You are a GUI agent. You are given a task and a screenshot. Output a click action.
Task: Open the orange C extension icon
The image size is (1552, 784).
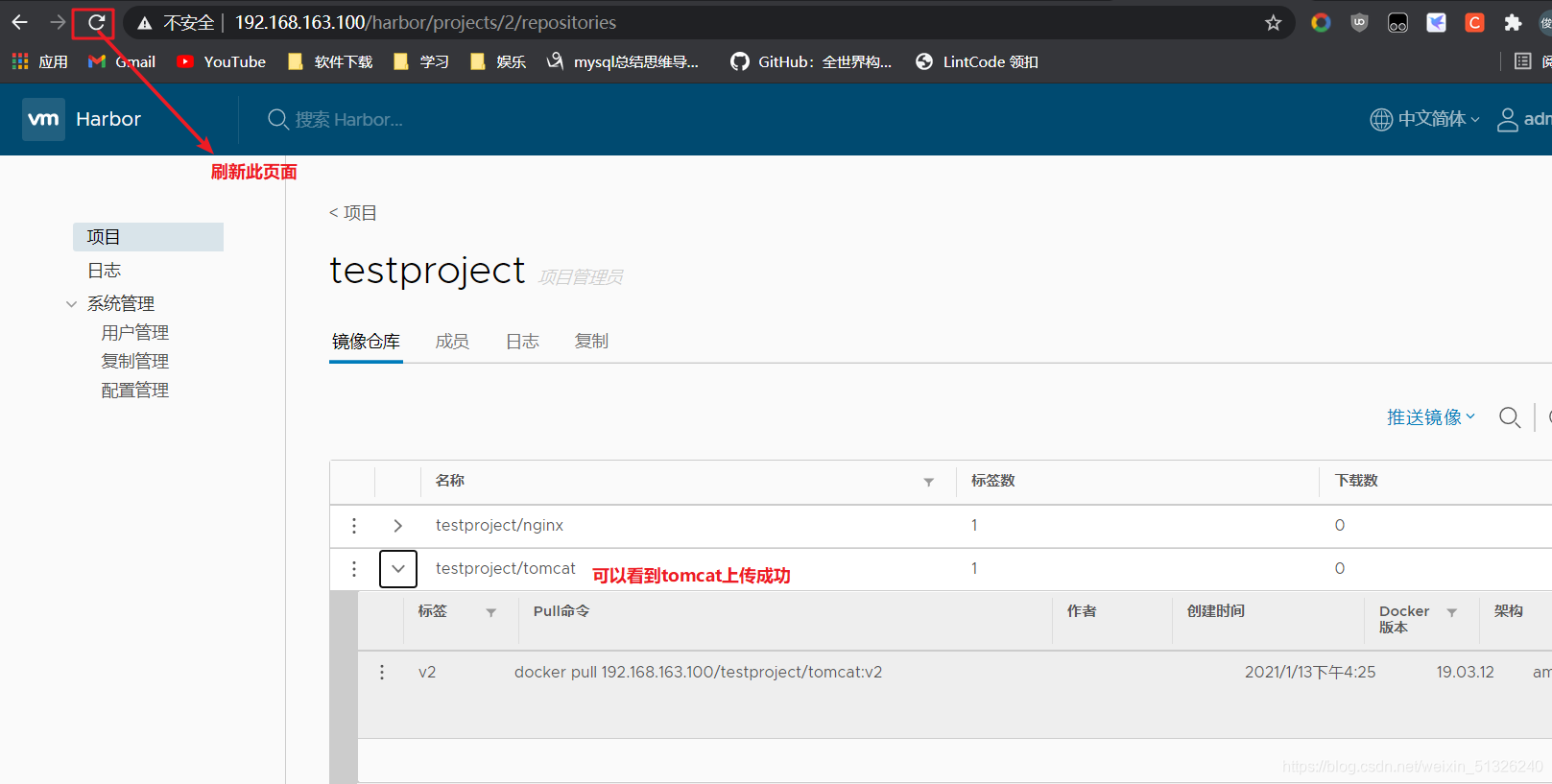coord(1474,23)
